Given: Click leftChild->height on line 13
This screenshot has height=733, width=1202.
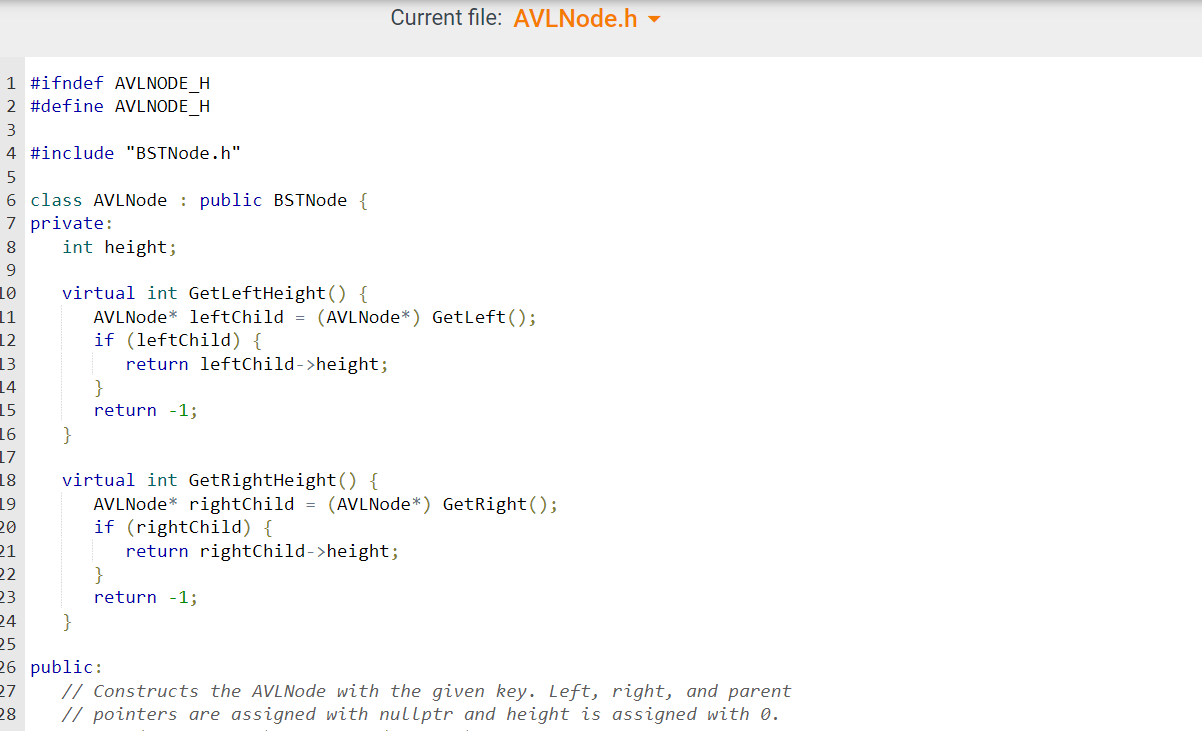Looking at the screenshot, I should point(294,363).
